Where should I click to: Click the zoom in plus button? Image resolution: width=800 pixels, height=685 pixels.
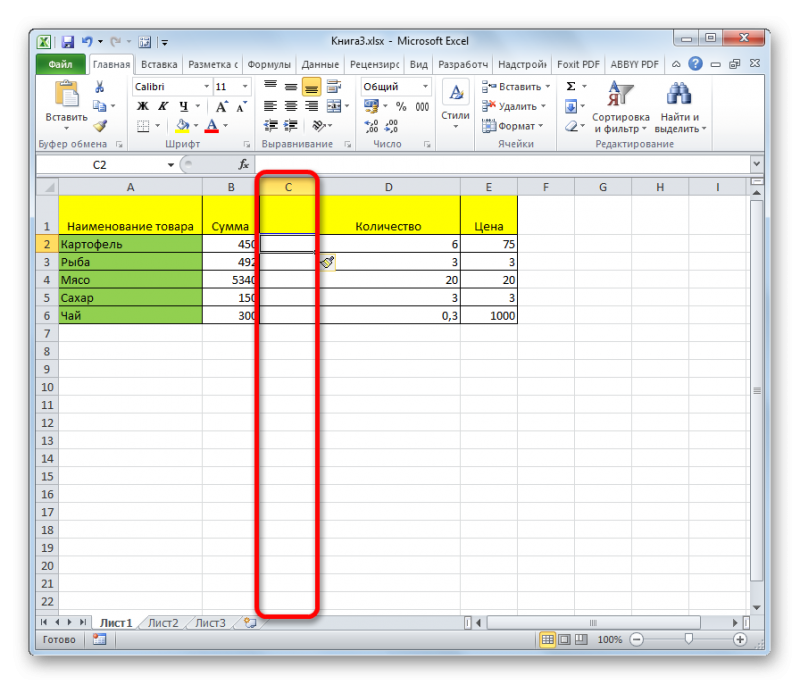(740, 640)
